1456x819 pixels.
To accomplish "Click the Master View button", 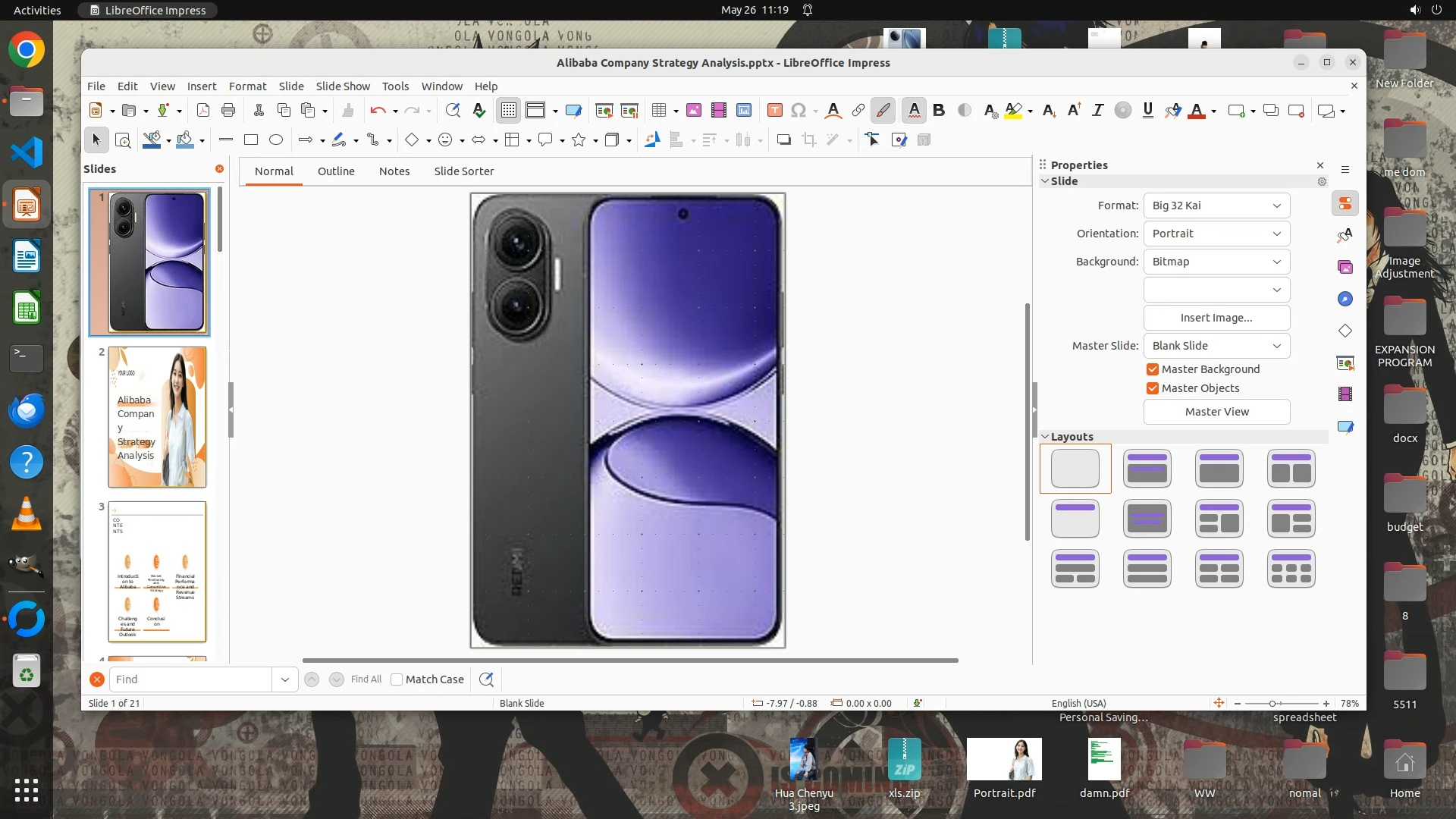I will tap(1216, 412).
